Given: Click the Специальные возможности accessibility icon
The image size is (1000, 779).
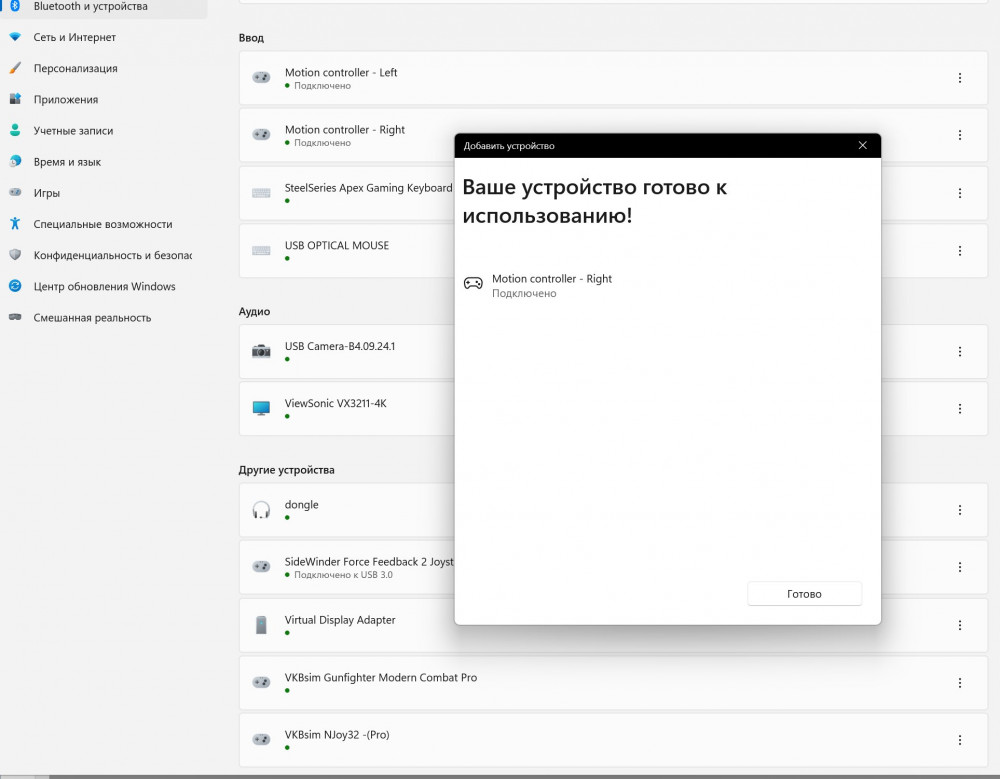Looking at the screenshot, I should click(15, 224).
